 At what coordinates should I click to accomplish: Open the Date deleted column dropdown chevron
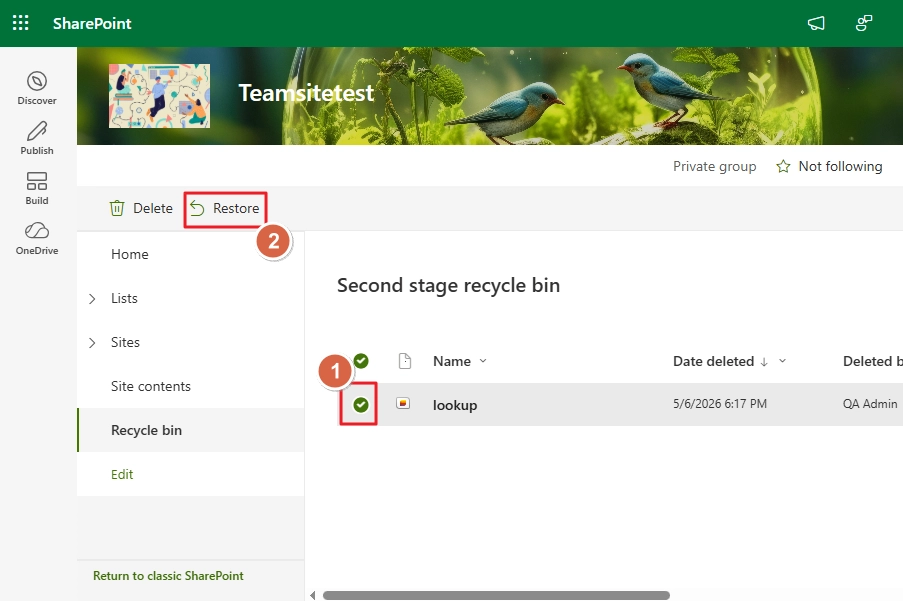[783, 361]
